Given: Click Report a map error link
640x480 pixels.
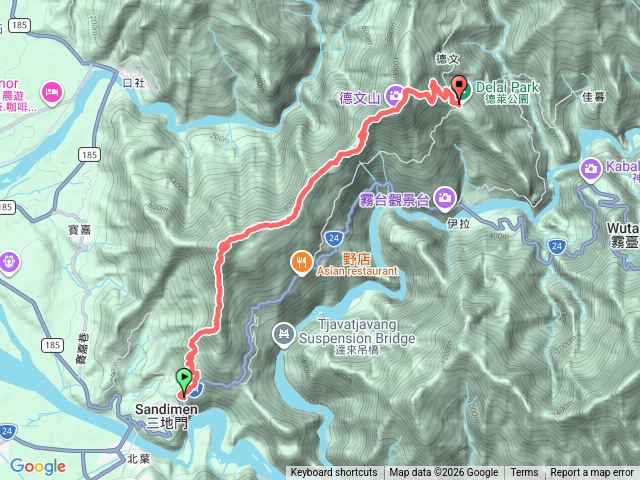Looking at the screenshot, I should point(592,473).
